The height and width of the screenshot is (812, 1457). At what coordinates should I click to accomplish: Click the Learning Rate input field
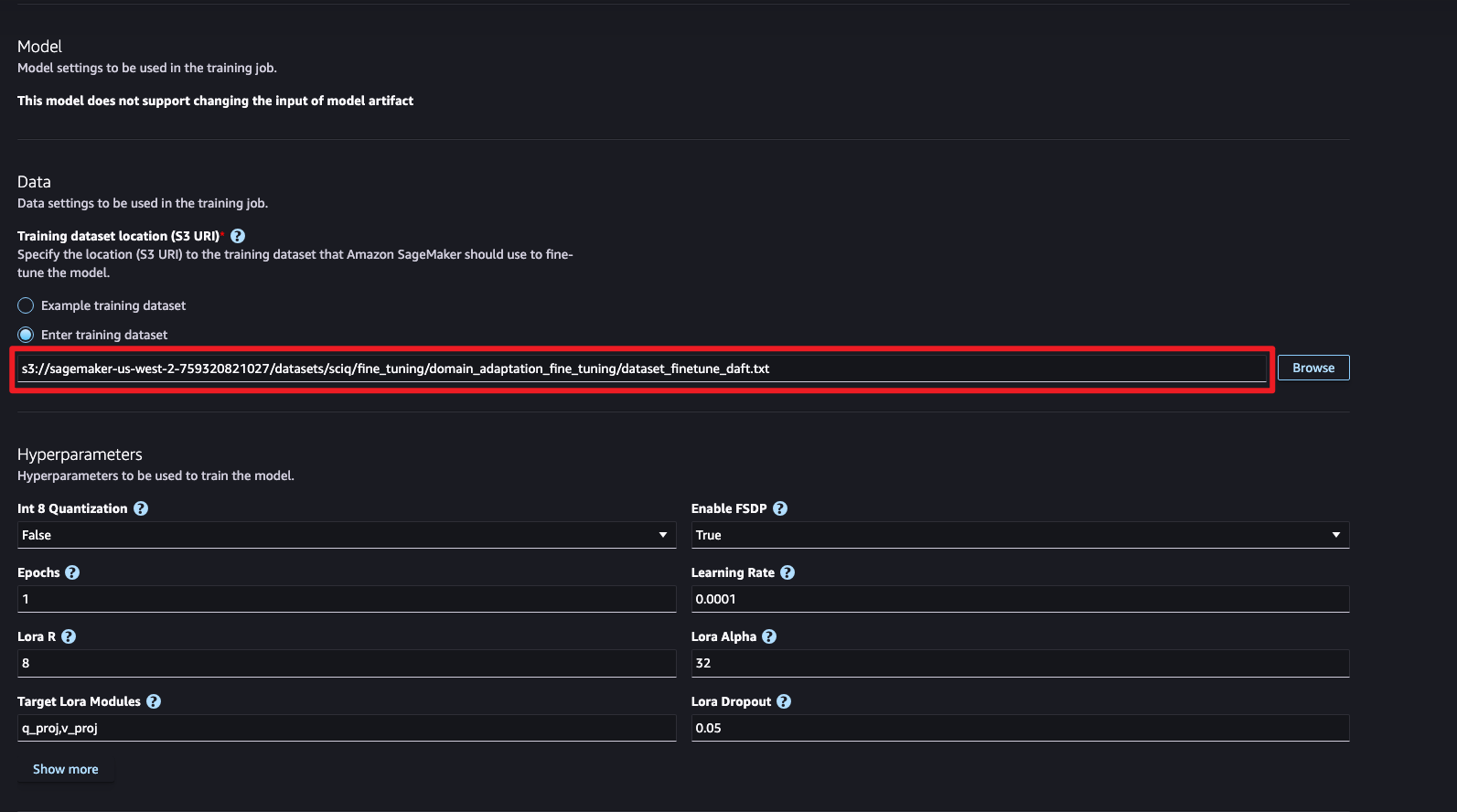(x=1019, y=599)
